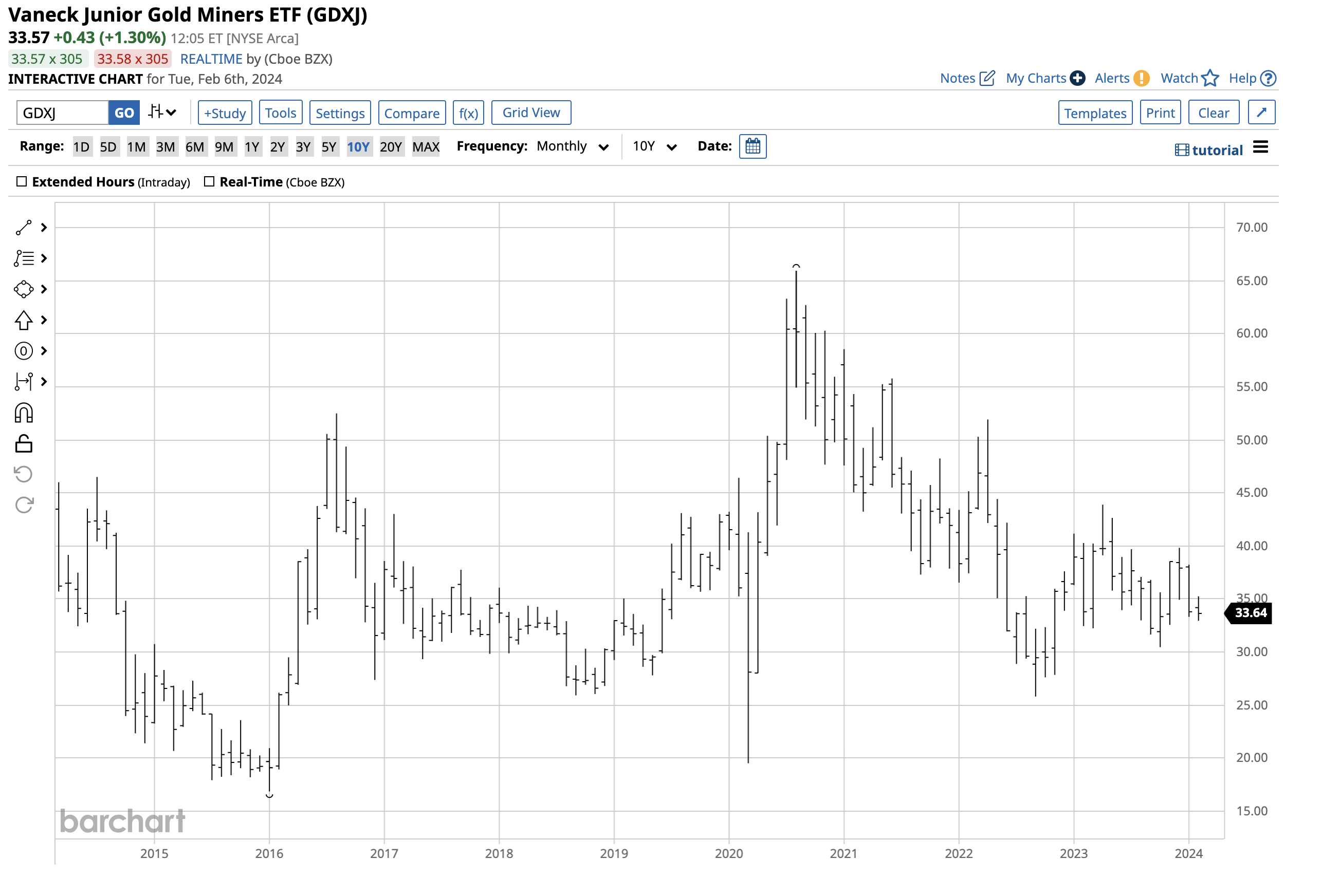Click the bid quote 33.57 x 305
The image size is (1321, 896).
47,59
